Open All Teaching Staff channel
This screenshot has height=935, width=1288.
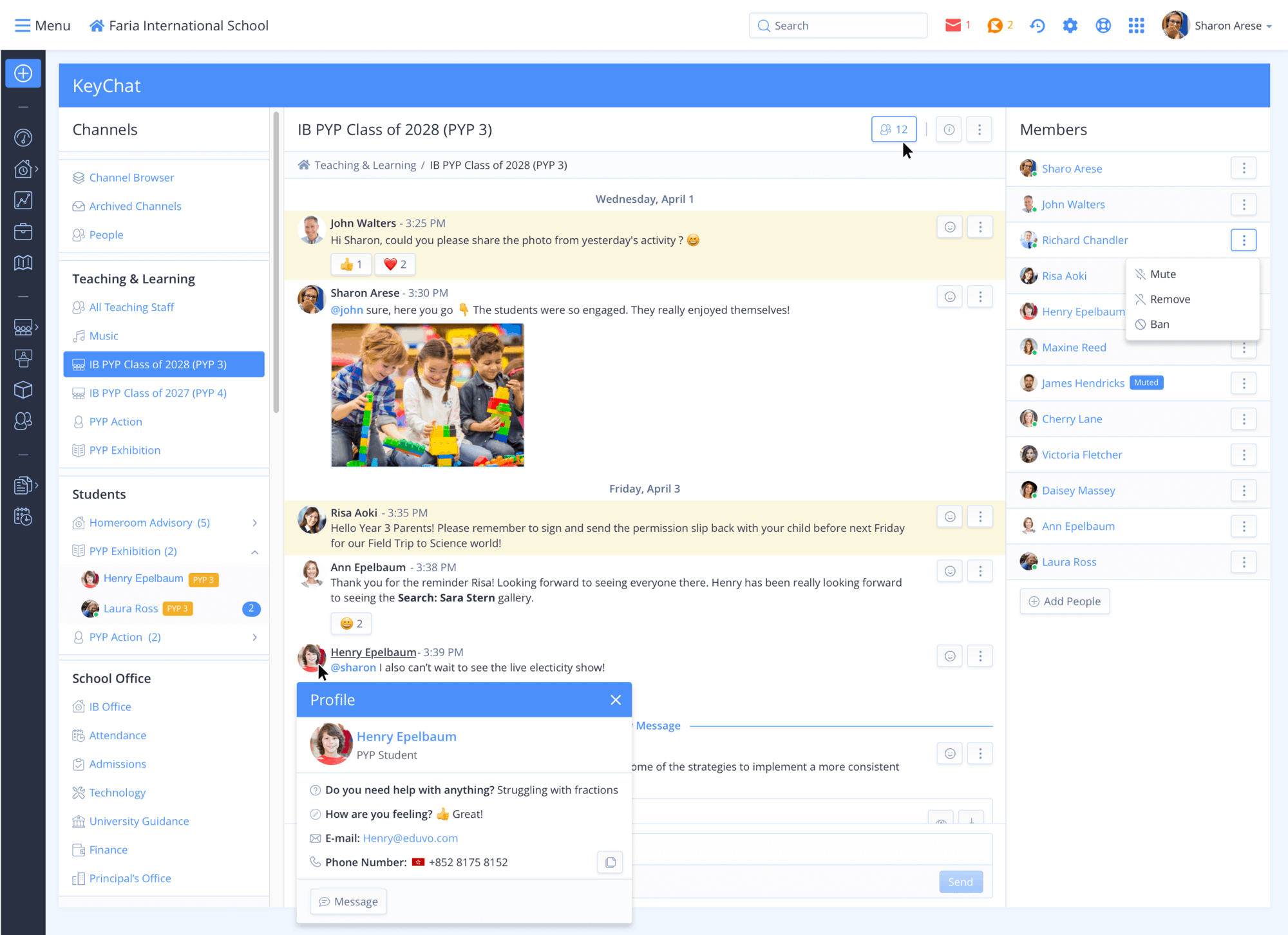coord(131,308)
